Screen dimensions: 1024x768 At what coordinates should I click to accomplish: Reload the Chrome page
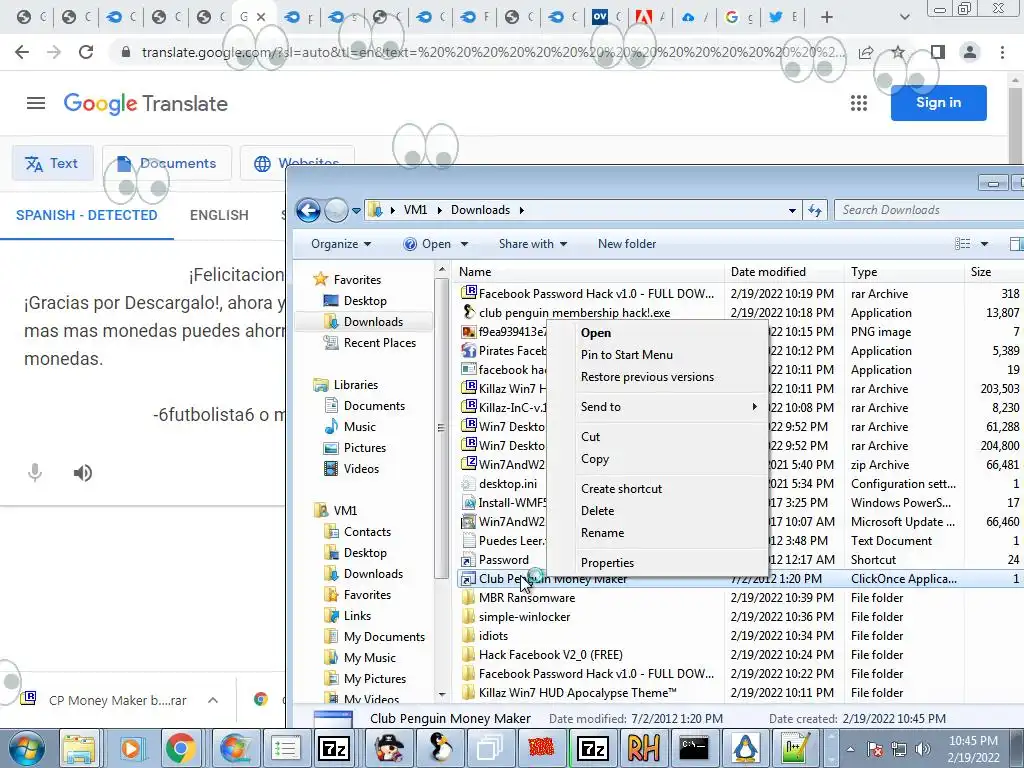click(86, 52)
